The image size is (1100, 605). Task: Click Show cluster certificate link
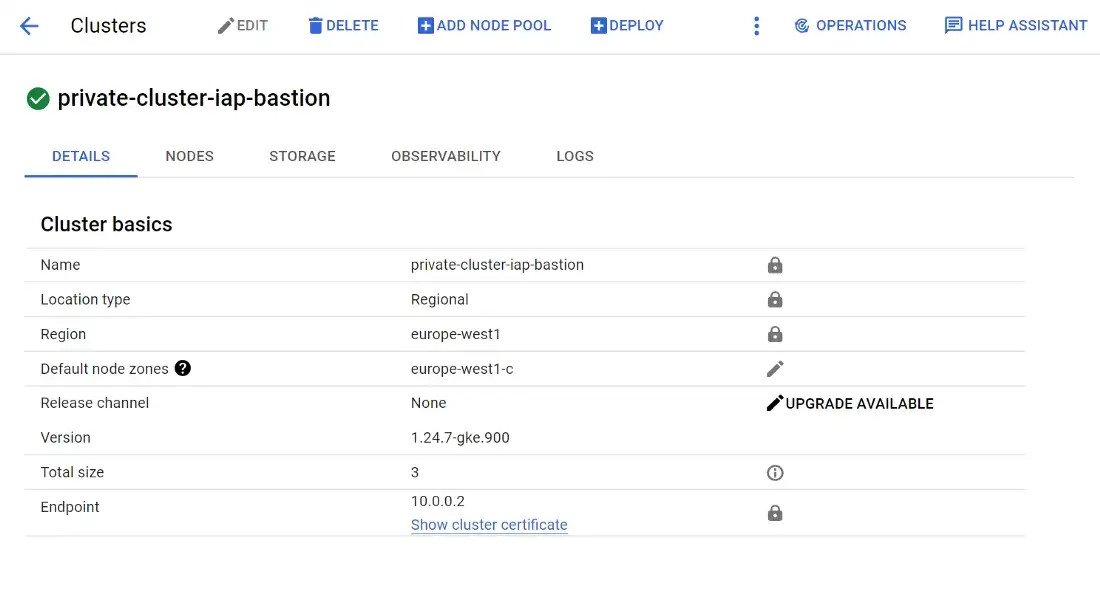click(x=489, y=525)
